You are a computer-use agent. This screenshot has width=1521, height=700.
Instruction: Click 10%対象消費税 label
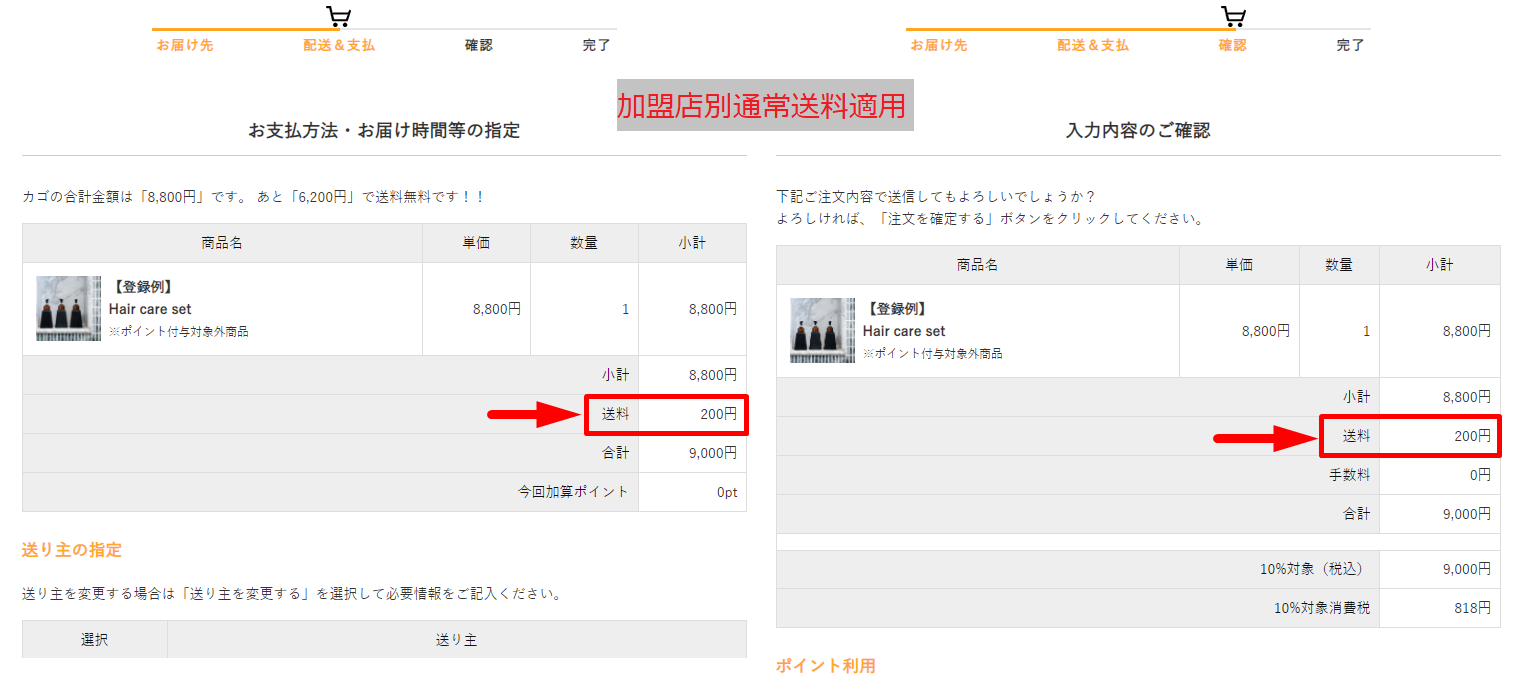point(1322,608)
